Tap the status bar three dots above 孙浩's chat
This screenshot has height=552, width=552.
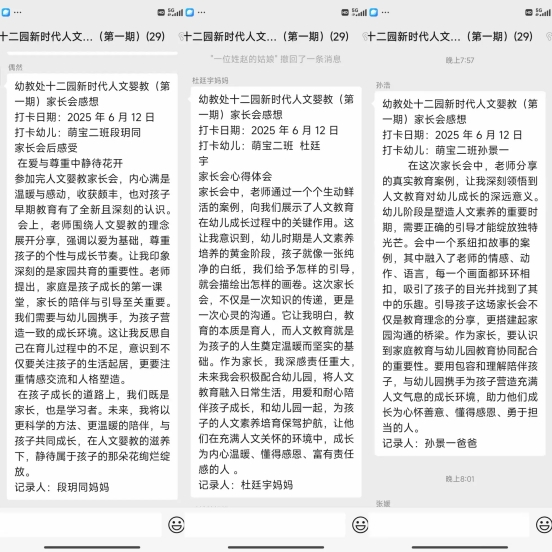point(385,12)
